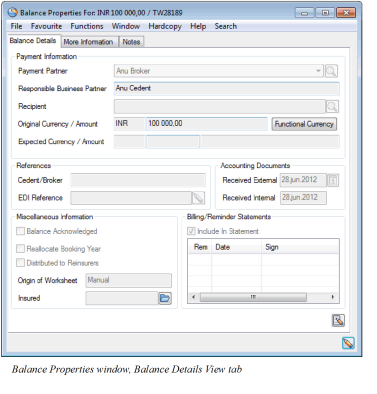Toggle the Reallocate Booking Year checkbox
Screen dimensions: 377x394
tap(20, 248)
